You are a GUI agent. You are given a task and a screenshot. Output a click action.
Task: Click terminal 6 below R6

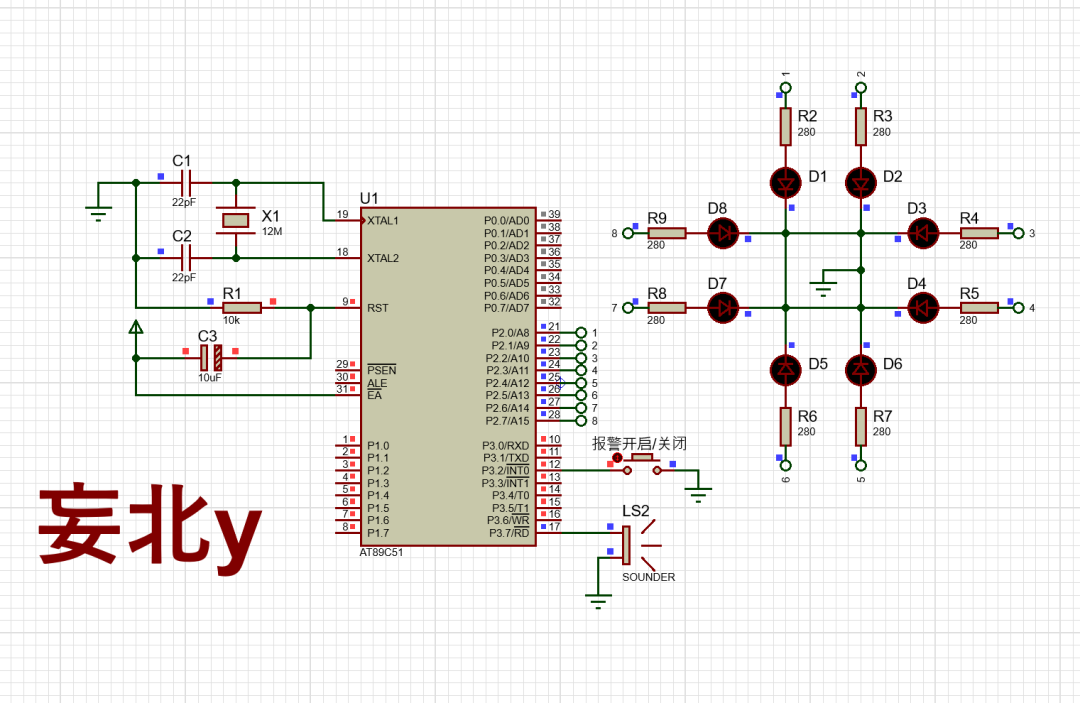(785, 465)
